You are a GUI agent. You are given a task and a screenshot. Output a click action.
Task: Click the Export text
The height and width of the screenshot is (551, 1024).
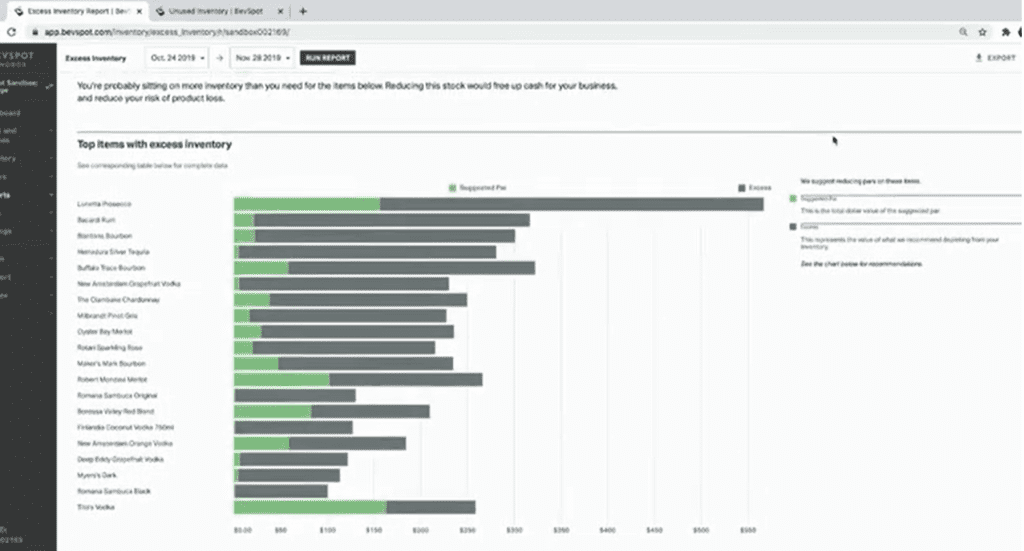[x=1001, y=58]
